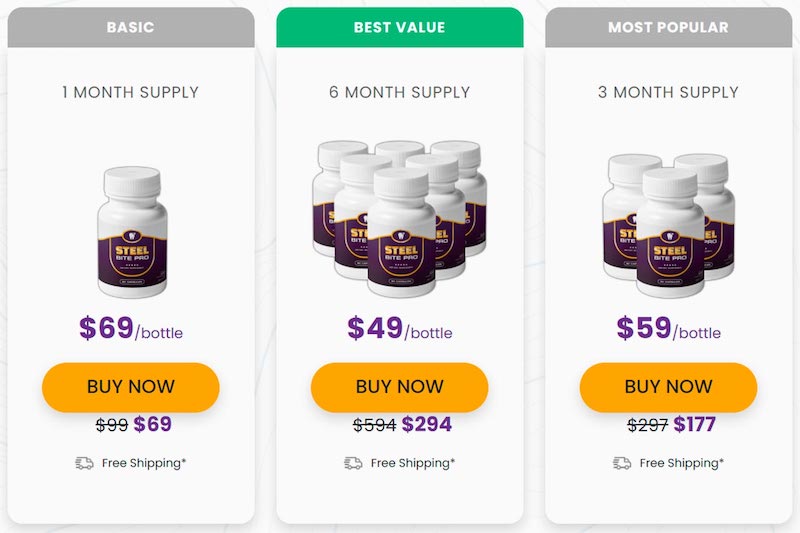Click the crossed-out $594 original price
The image size is (800, 533).
374,425
